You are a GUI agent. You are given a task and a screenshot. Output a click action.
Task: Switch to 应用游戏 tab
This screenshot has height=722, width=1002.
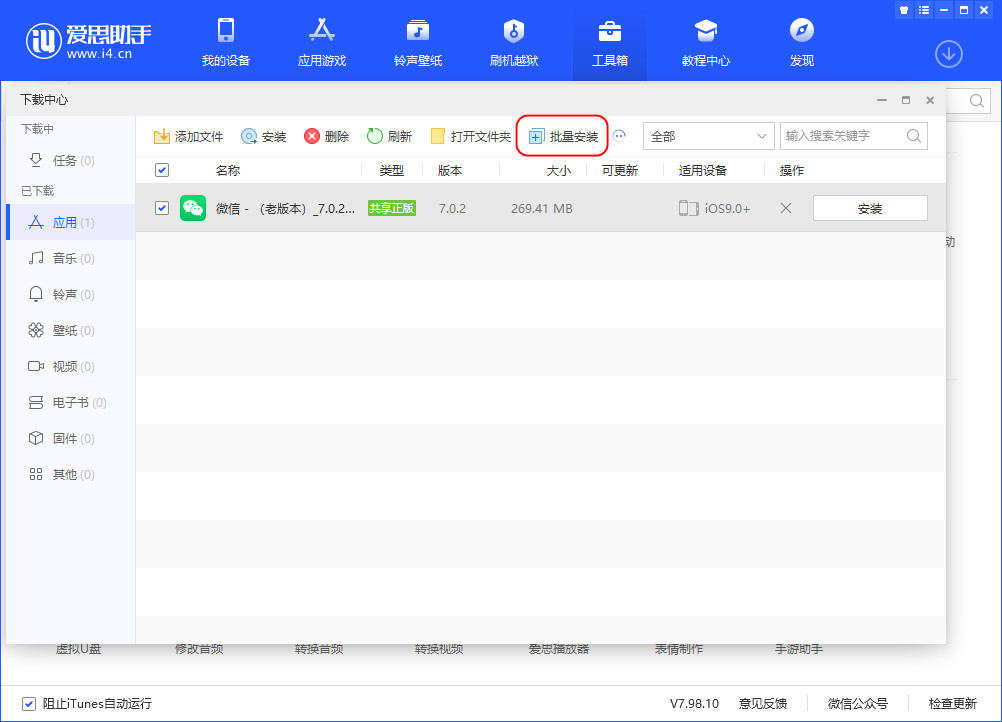321,42
